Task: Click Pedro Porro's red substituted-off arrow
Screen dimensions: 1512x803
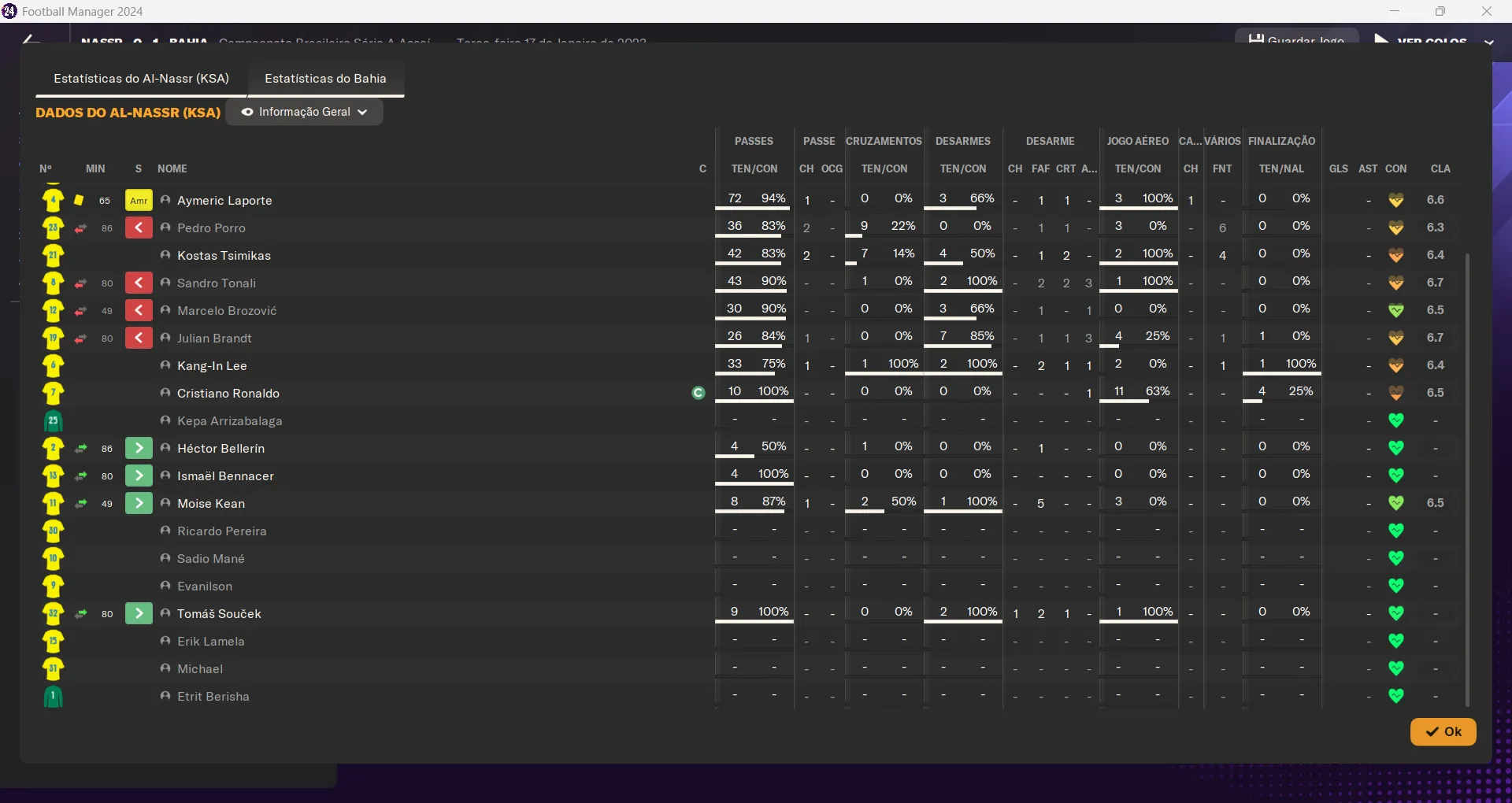Action: tap(139, 228)
